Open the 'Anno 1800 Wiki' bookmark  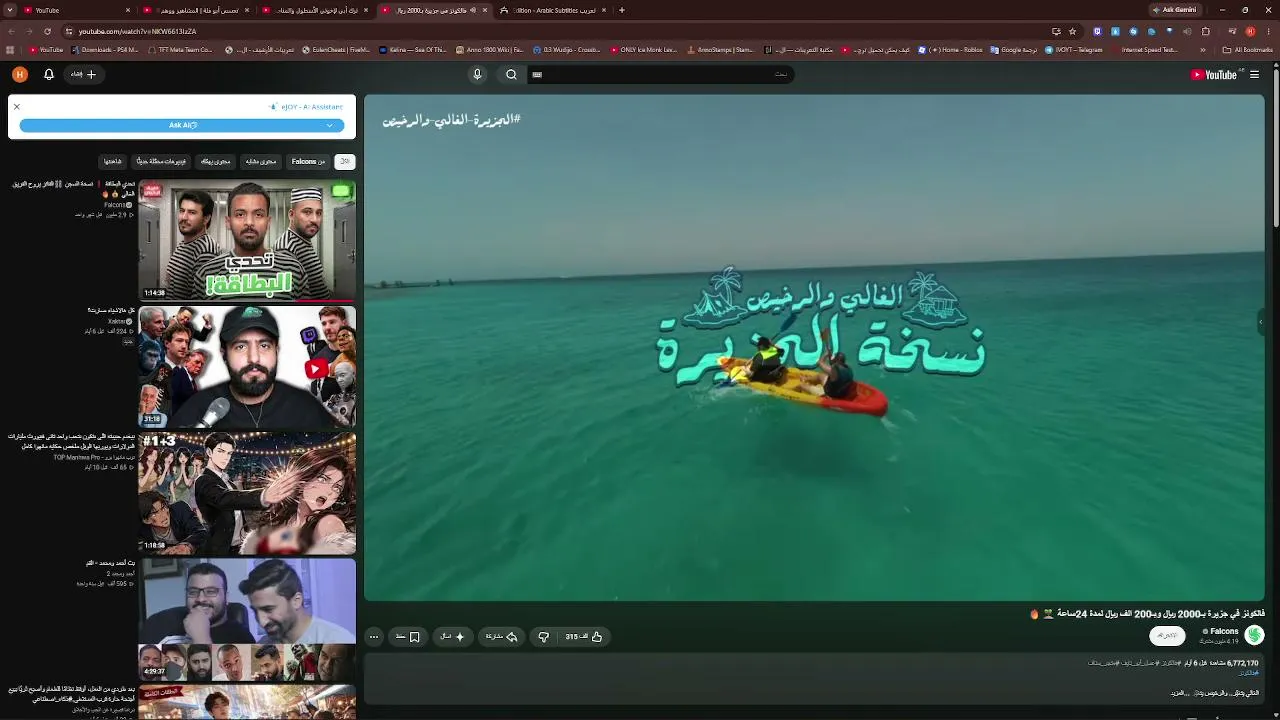tap(491, 49)
